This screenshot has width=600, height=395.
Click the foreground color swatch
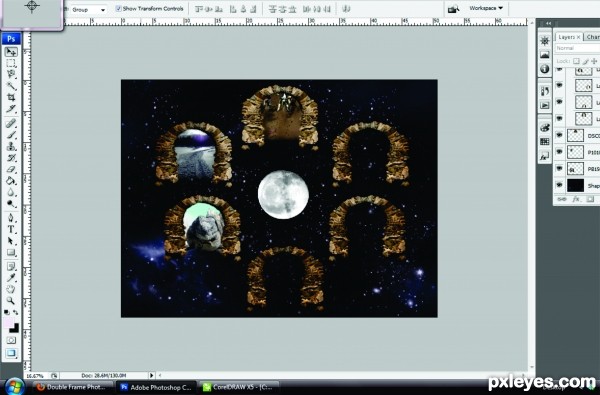9,324
